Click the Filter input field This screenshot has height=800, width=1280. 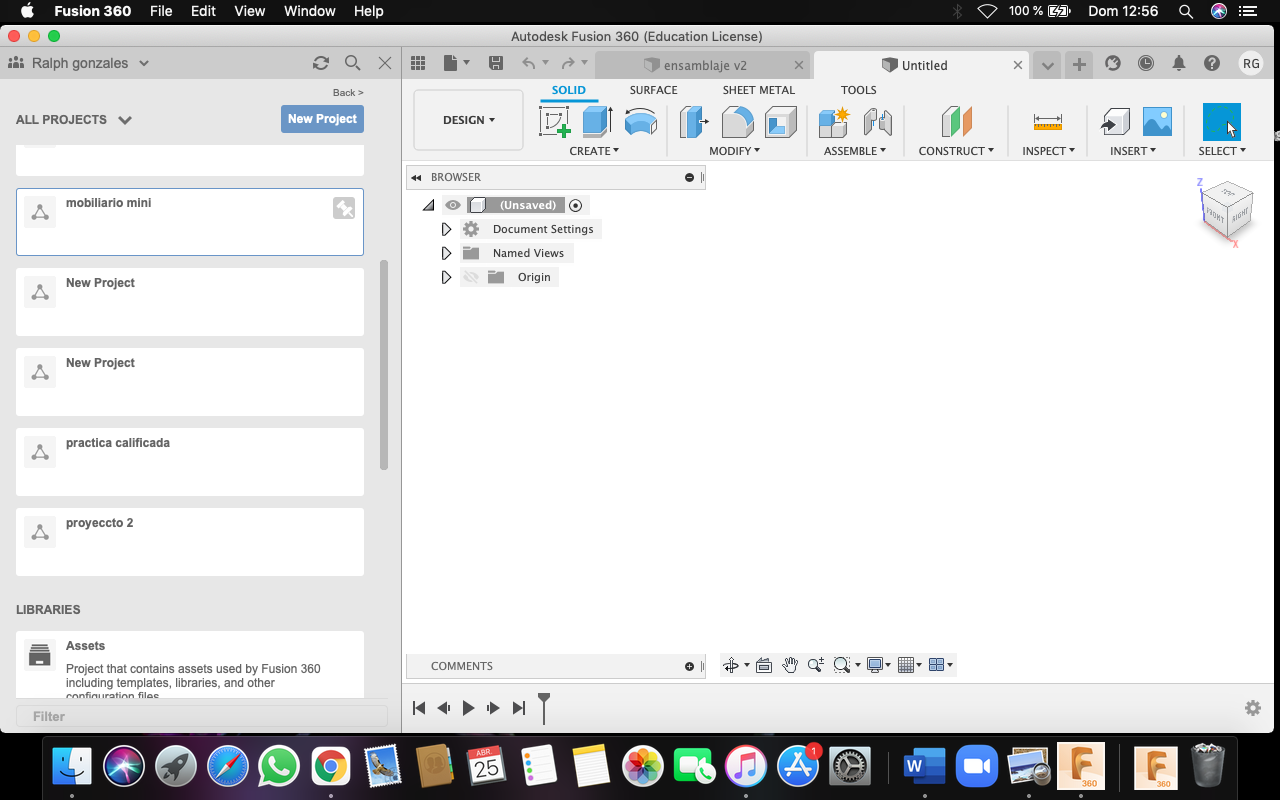click(202, 716)
